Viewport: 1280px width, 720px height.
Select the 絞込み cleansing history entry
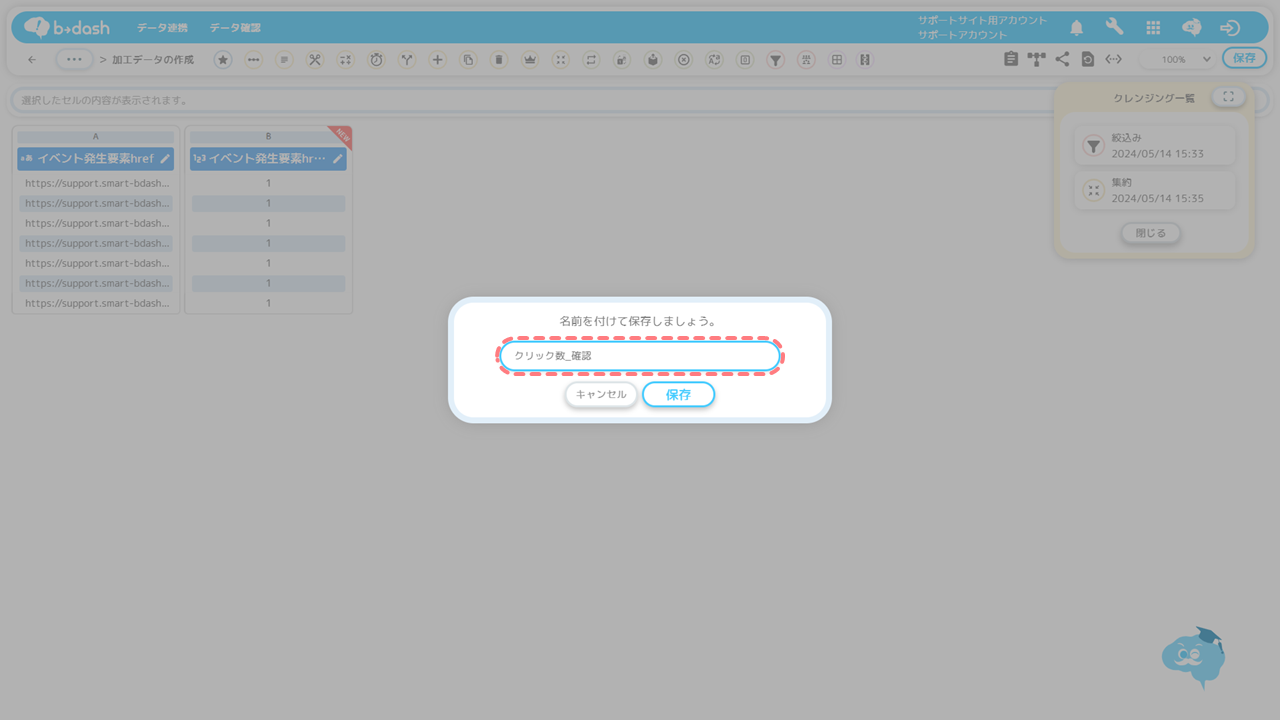[x=1155, y=146]
